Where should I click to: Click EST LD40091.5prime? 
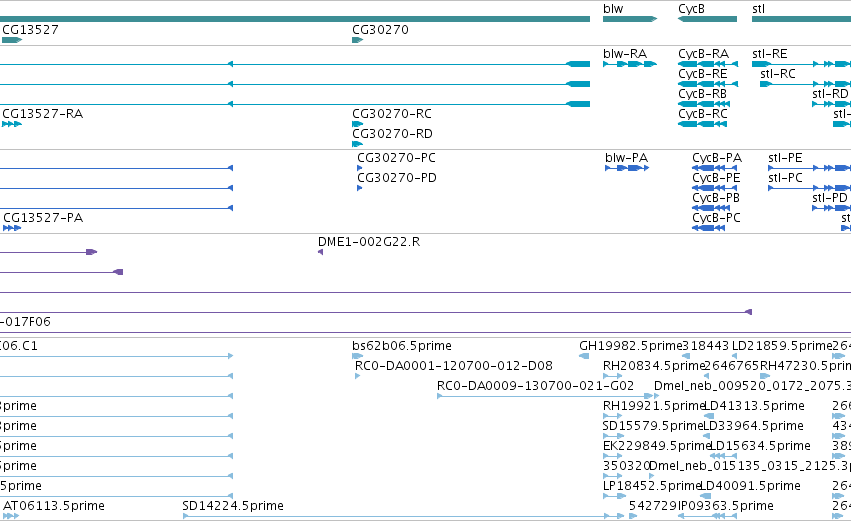pyautogui.click(x=751, y=487)
